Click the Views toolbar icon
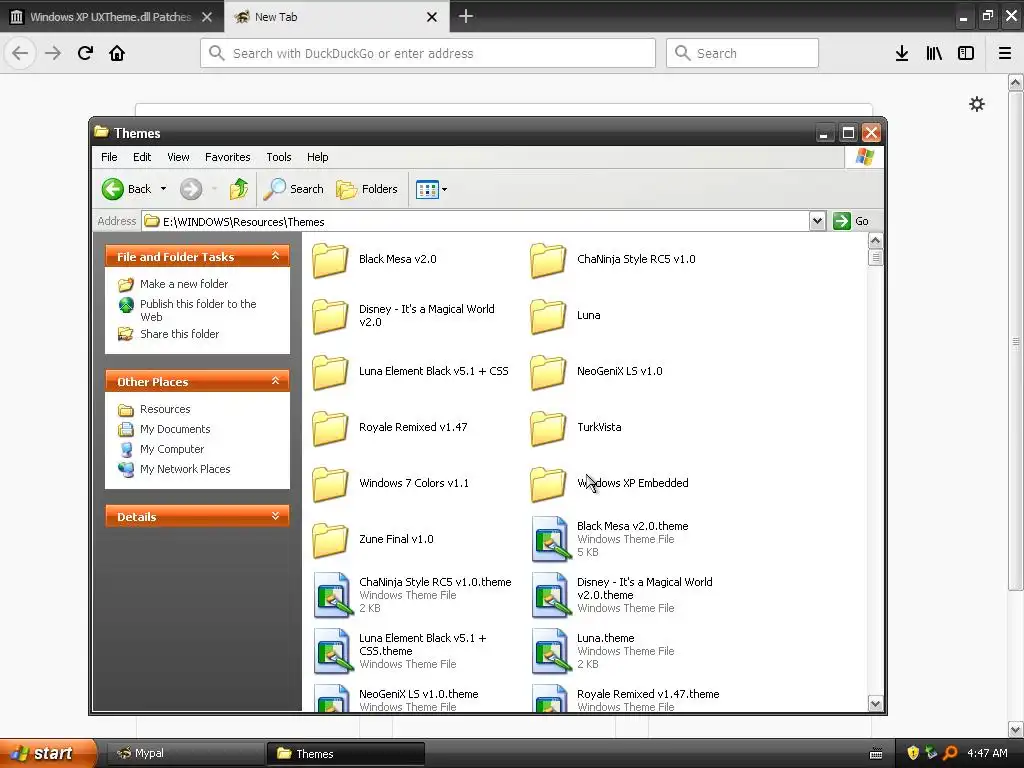The width and height of the screenshot is (1024, 768). coord(427,190)
